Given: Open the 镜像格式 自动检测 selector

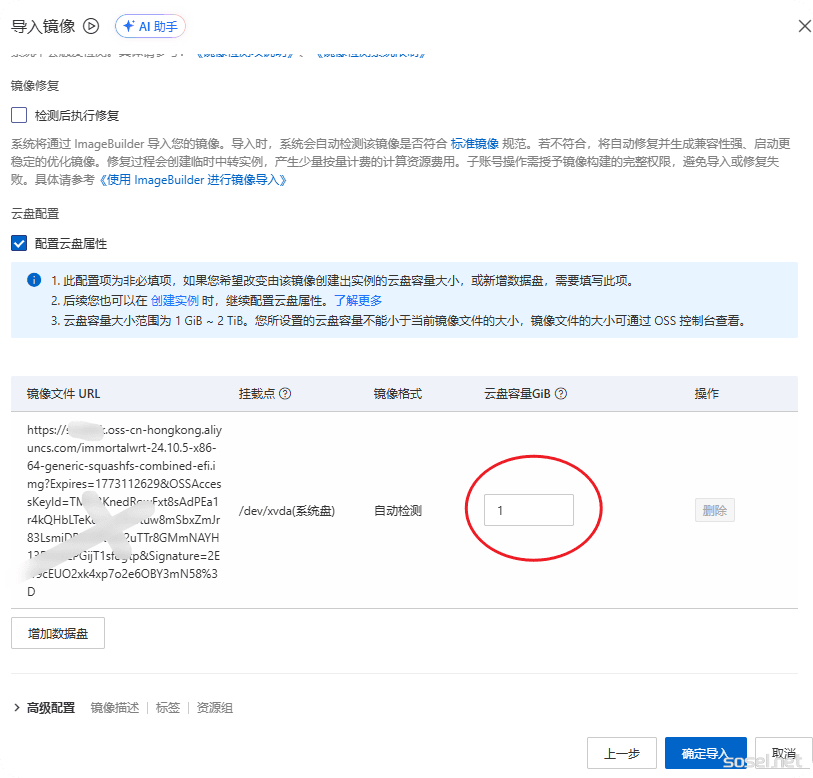Looking at the screenshot, I should [396, 510].
